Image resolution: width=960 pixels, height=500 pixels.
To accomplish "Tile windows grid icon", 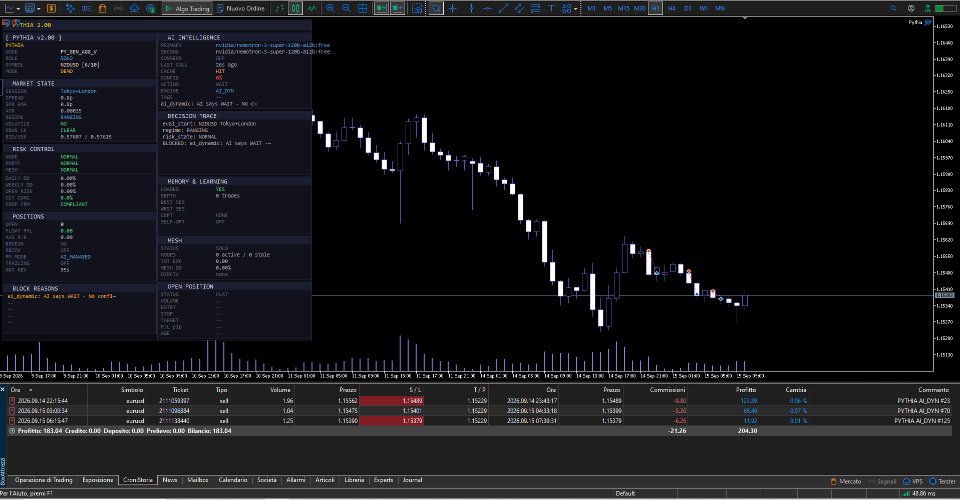I will [x=362, y=9].
